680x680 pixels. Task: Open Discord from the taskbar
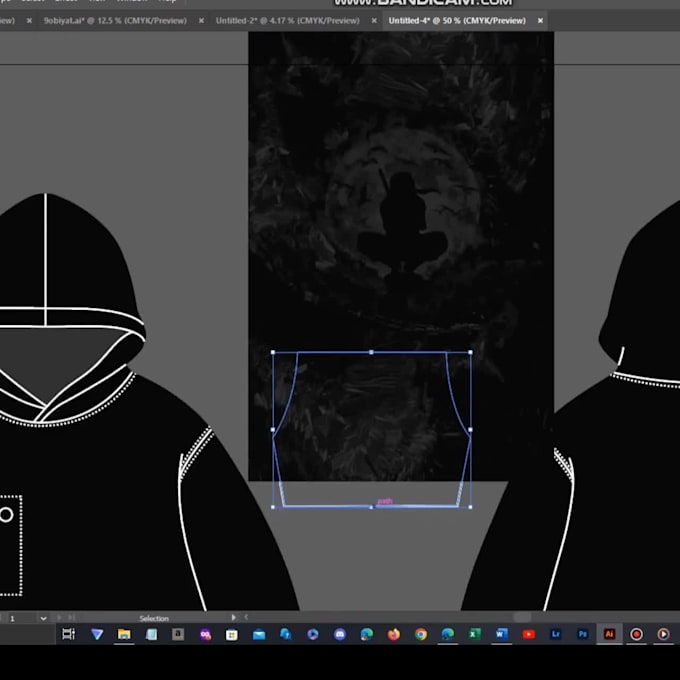tap(340, 634)
